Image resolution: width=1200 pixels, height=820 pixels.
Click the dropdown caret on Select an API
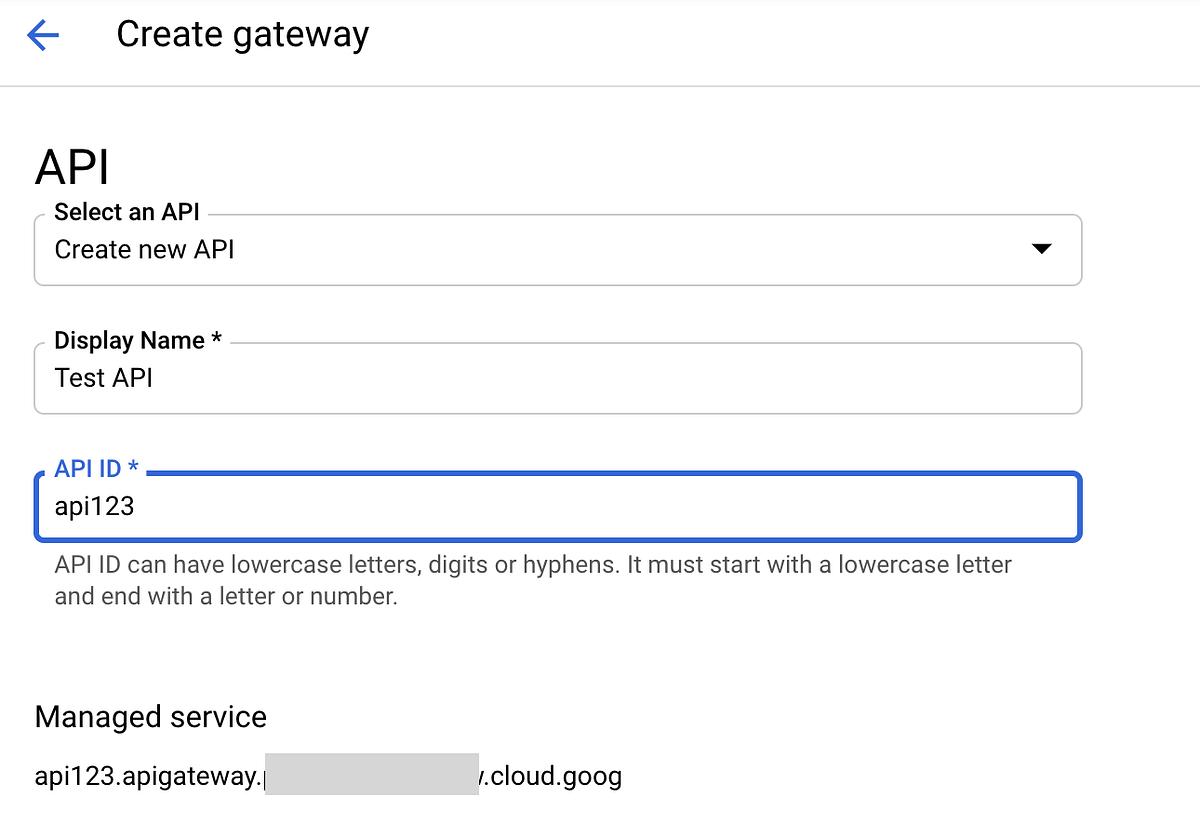(1042, 250)
